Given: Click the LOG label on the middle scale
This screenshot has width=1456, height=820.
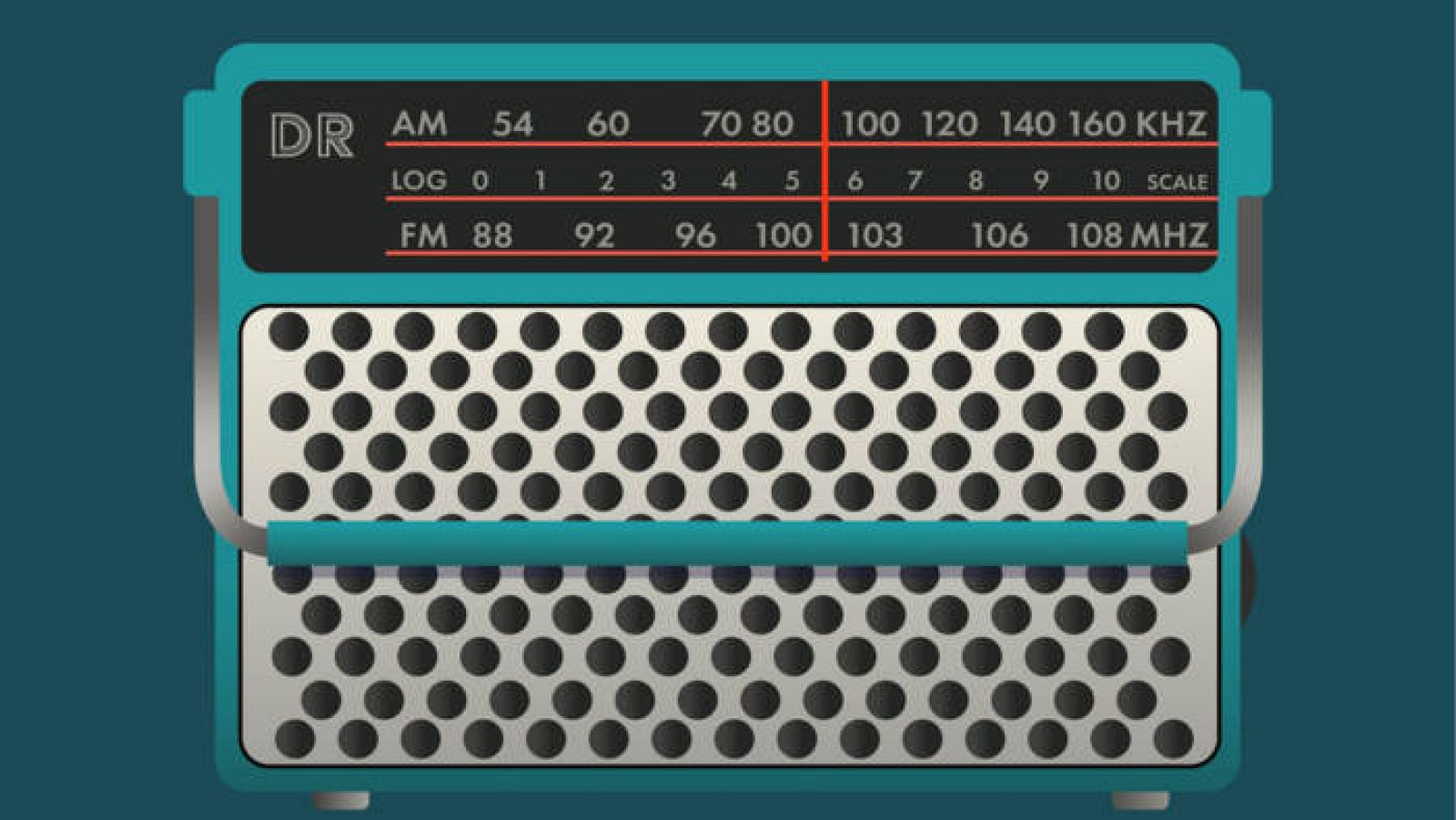Looking at the screenshot, I should 419,181.
